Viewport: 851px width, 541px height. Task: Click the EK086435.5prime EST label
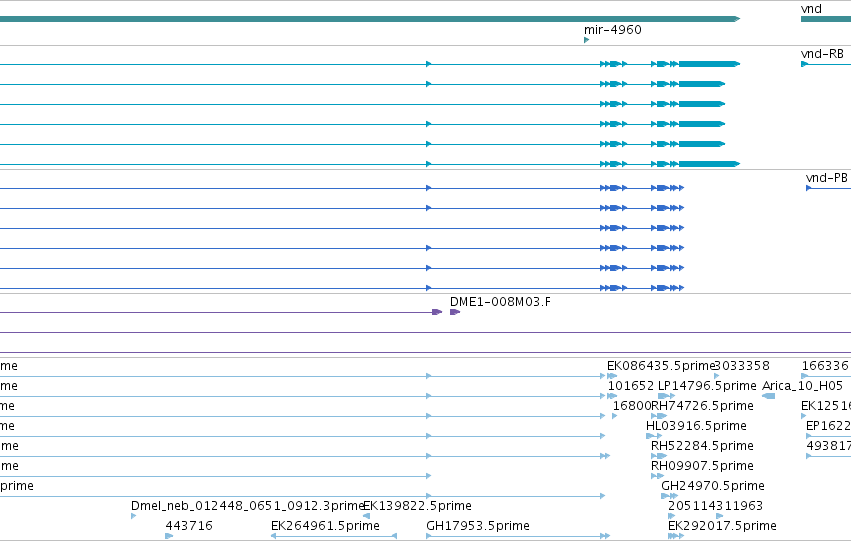661,366
